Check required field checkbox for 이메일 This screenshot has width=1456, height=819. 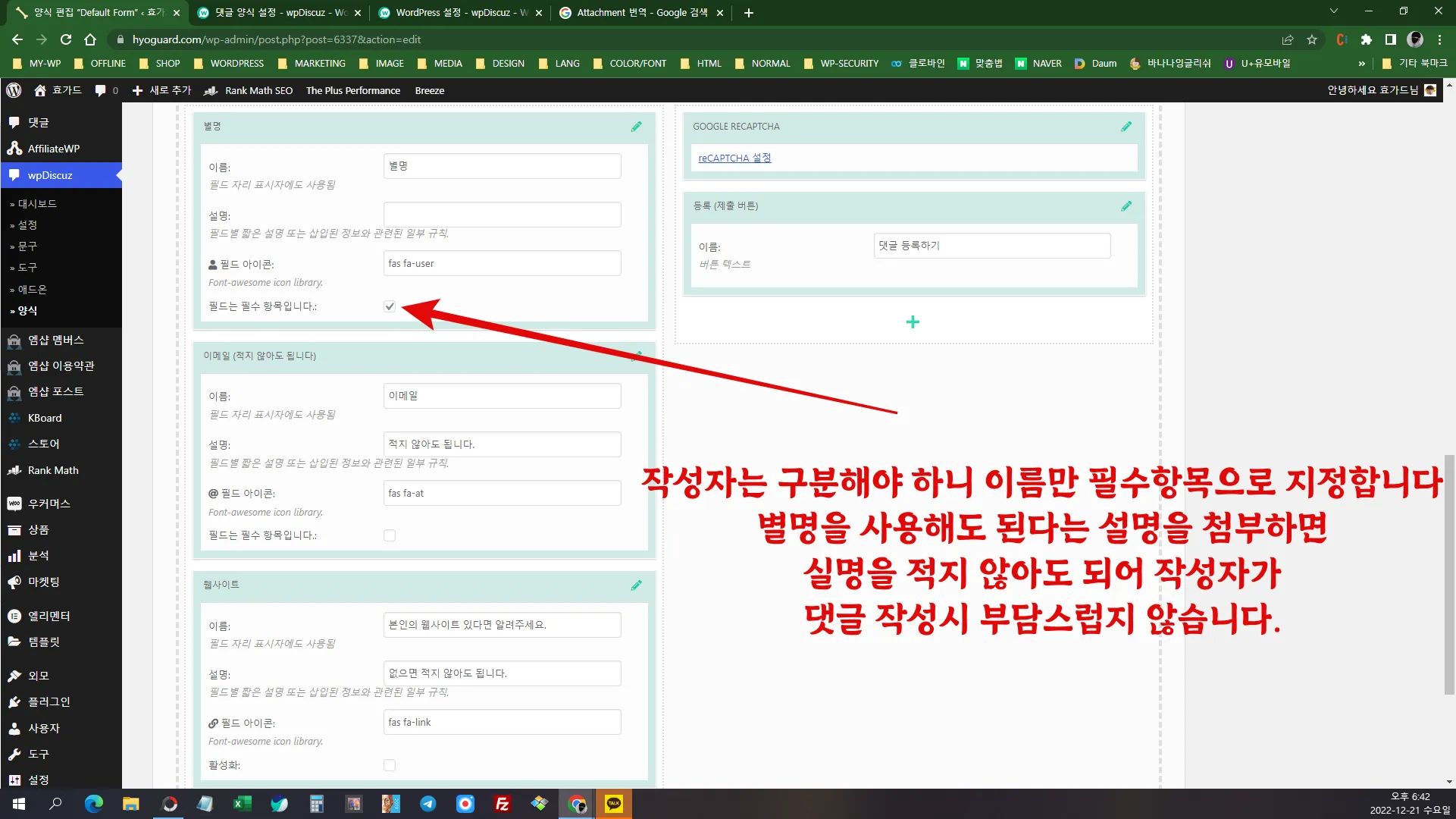[x=390, y=535]
